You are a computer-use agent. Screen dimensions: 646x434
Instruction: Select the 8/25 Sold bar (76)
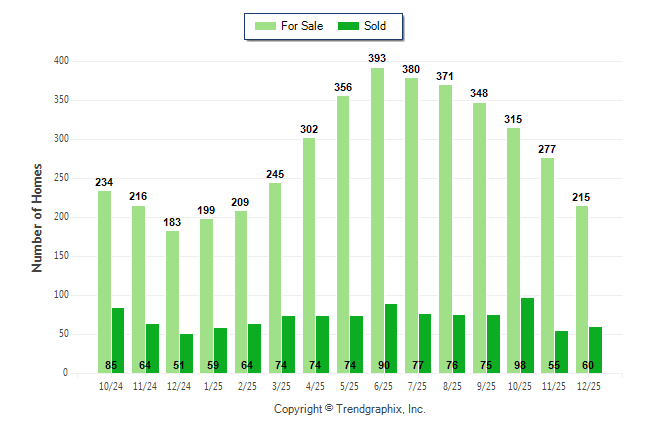(x=459, y=344)
